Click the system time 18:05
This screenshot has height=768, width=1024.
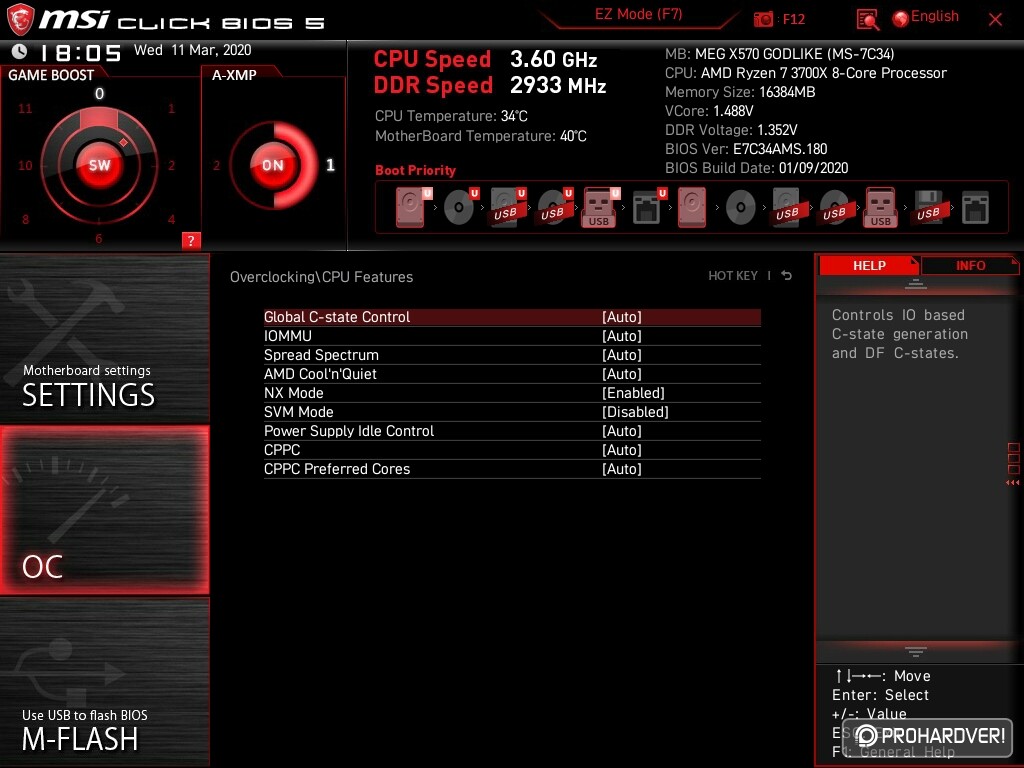[x=80, y=53]
